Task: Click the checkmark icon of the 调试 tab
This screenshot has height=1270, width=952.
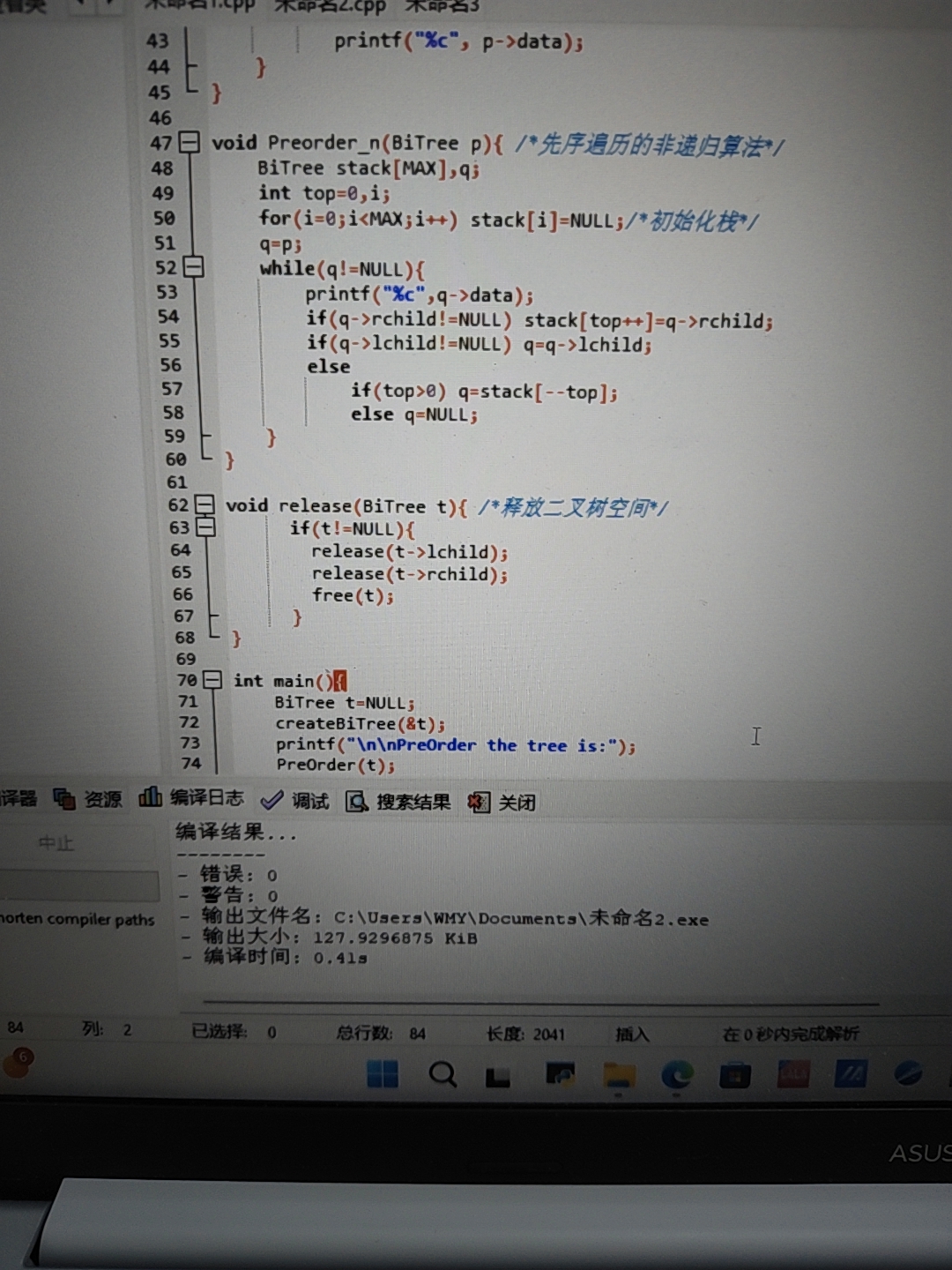Action: (x=272, y=800)
